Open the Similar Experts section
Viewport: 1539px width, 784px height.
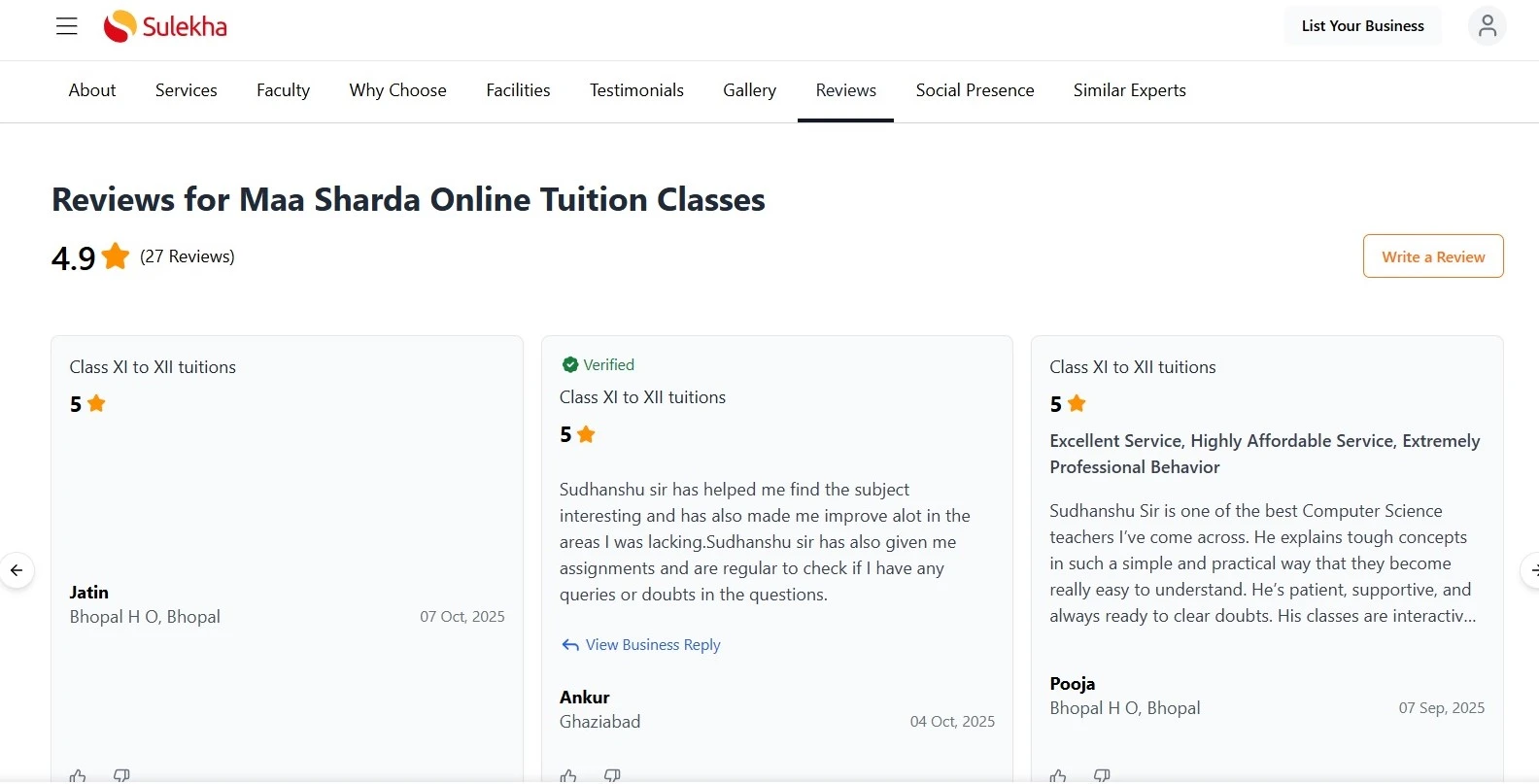click(x=1129, y=89)
